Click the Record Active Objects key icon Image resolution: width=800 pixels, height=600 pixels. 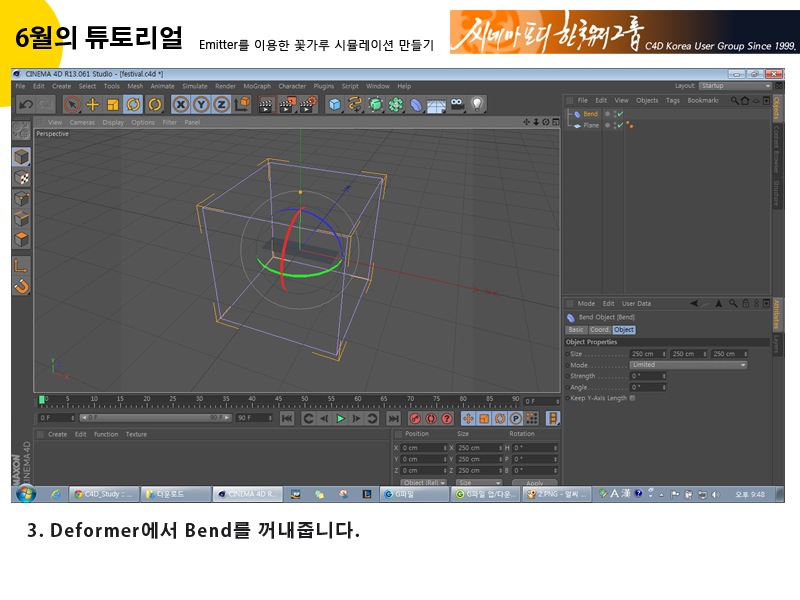[x=415, y=418]
